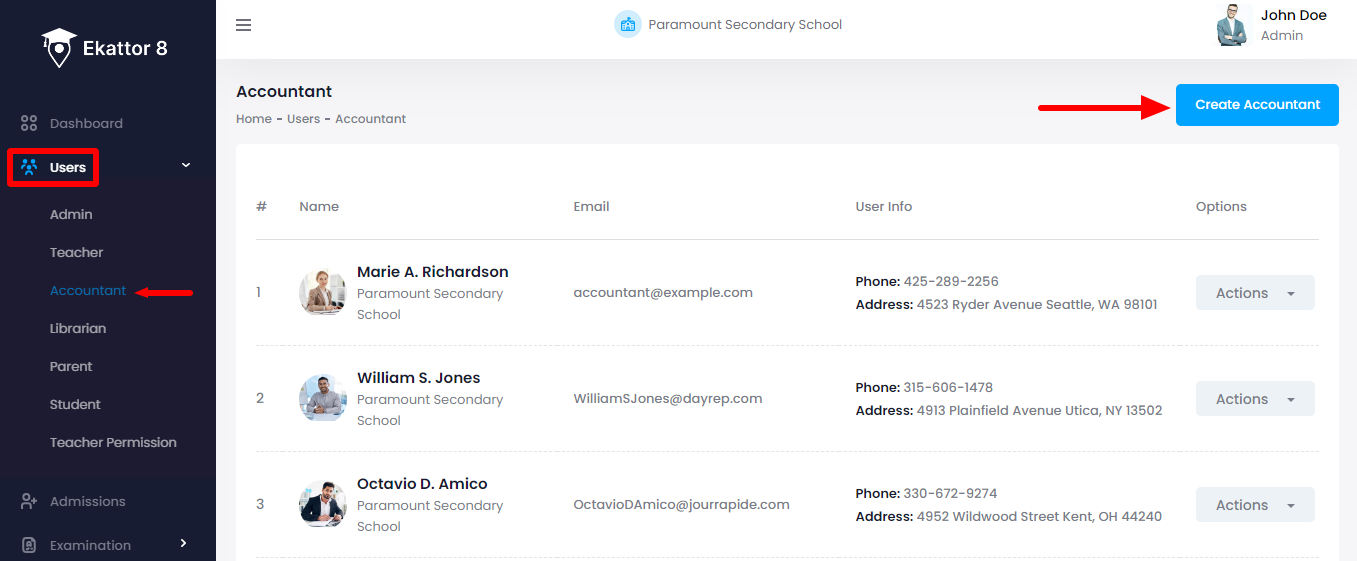Click the hamburger menu icon
The height and width of the screenshot is (561, 1357).
[x=243, y=25]
